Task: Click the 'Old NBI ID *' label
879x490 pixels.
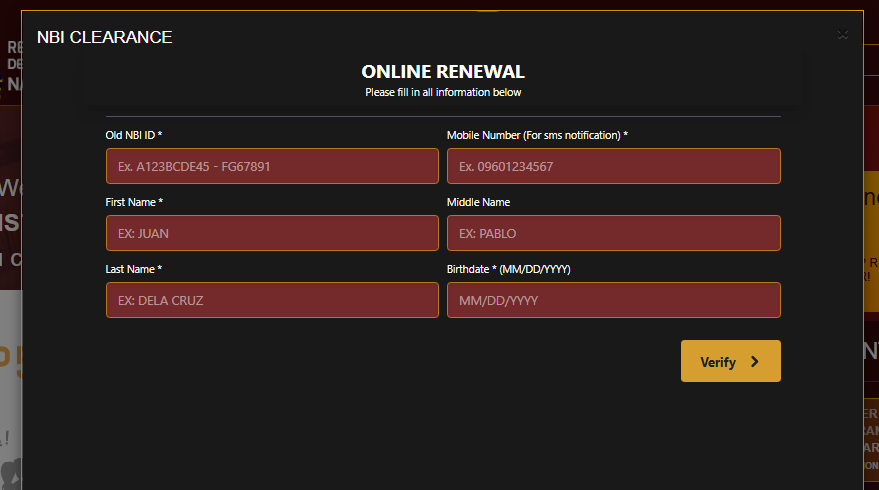Action: (x=134, y=135)
